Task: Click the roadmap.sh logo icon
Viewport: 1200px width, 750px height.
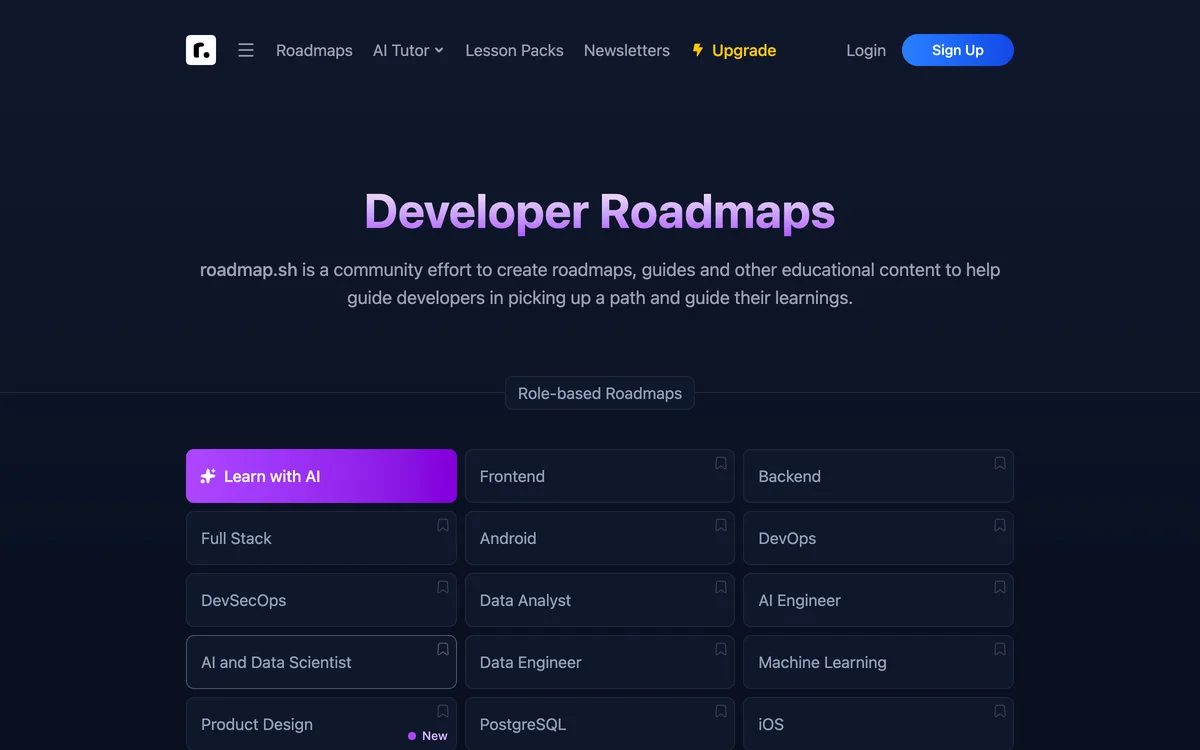Action: pos(201,50)
